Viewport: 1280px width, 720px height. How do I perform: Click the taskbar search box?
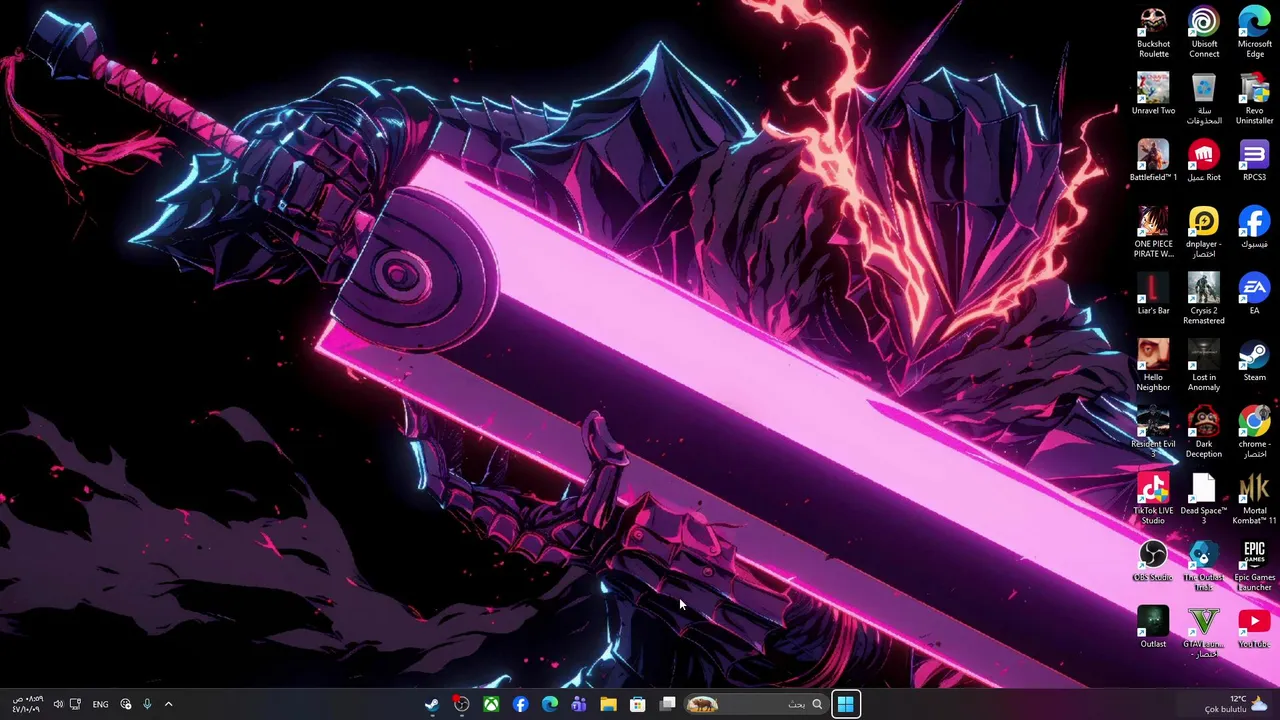[x=756, y=704]
